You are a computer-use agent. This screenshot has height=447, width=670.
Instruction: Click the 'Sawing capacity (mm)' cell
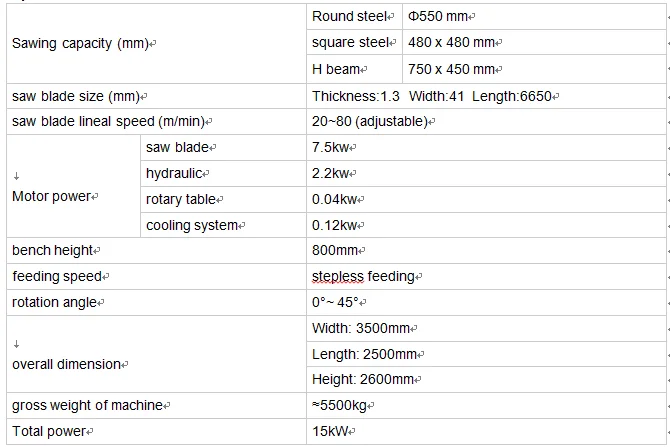[x=84, y=44]
